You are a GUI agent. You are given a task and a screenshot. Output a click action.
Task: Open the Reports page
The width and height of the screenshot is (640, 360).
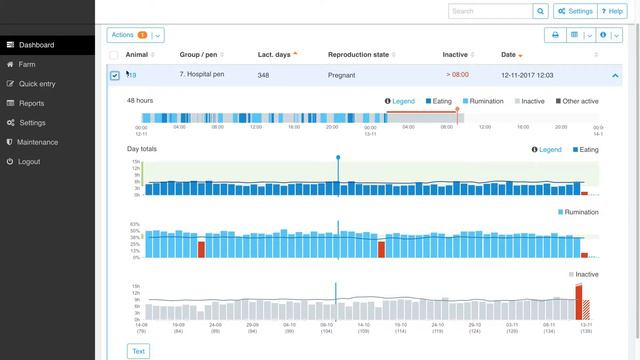point(47,103)
